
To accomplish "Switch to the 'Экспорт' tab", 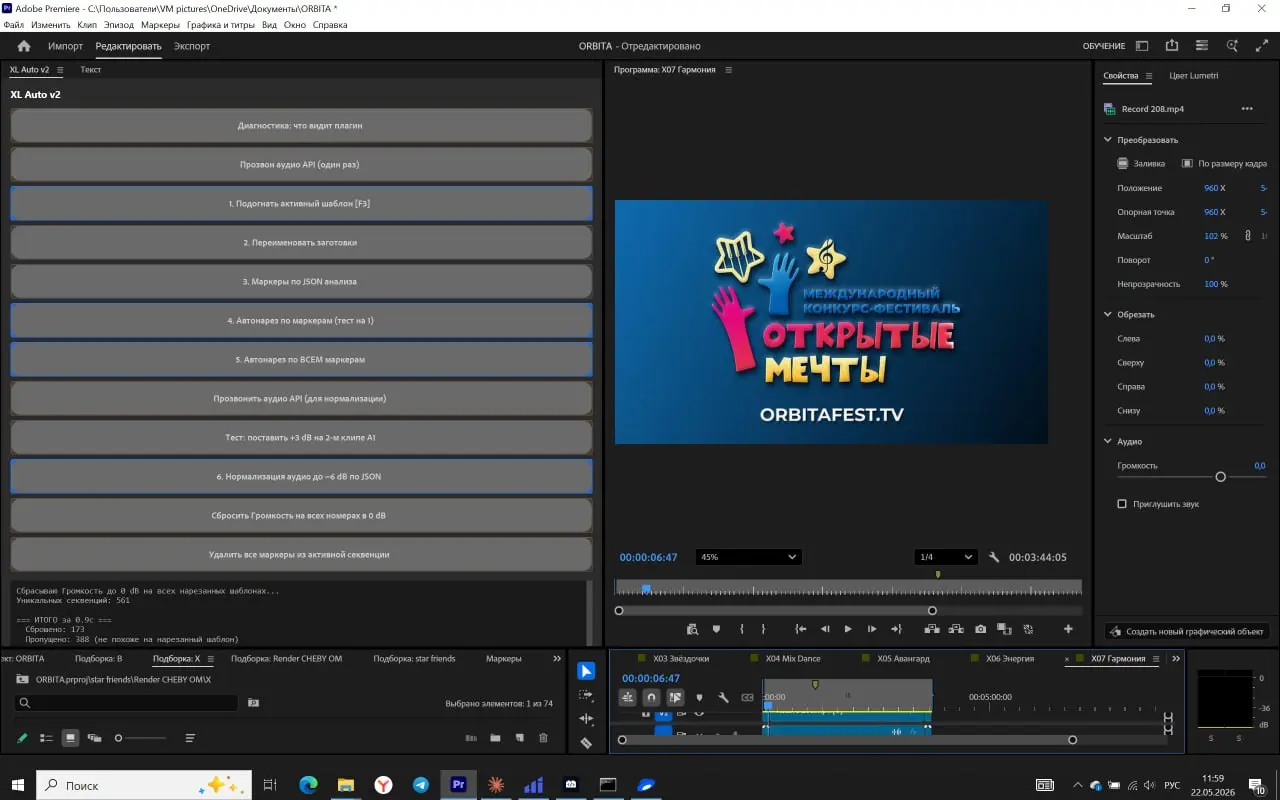I will coord(192,46).
